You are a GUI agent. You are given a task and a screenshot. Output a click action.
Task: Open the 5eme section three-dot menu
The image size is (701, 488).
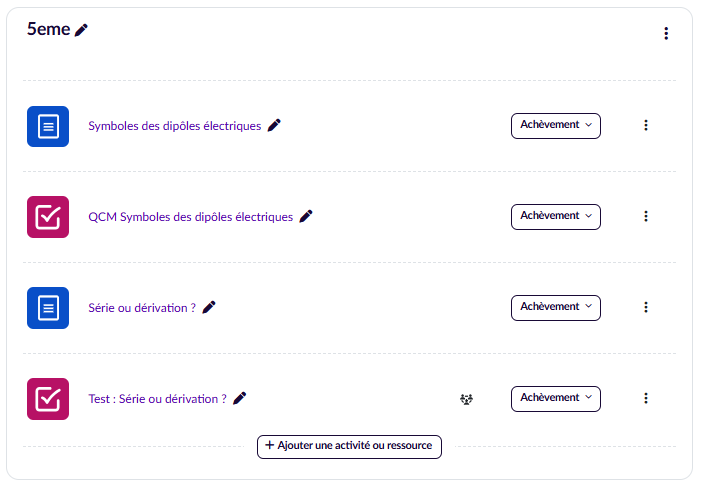point(666,34)
